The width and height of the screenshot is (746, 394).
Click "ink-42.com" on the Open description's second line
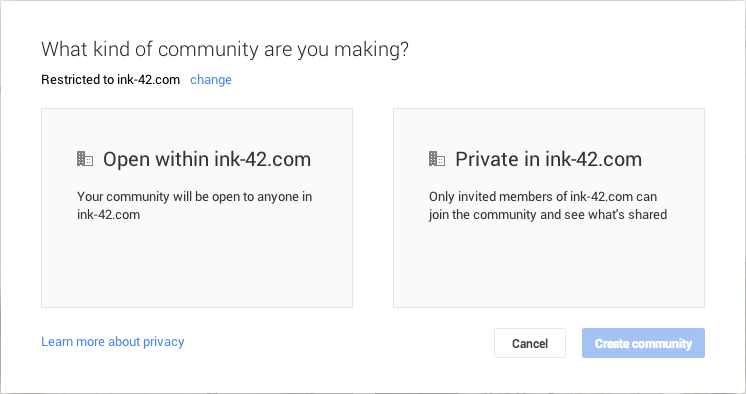coord(108,215)
